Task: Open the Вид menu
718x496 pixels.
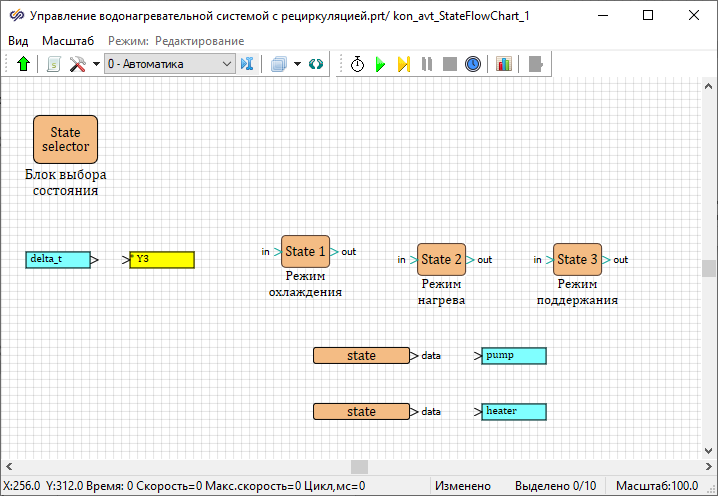Action: 18,40
